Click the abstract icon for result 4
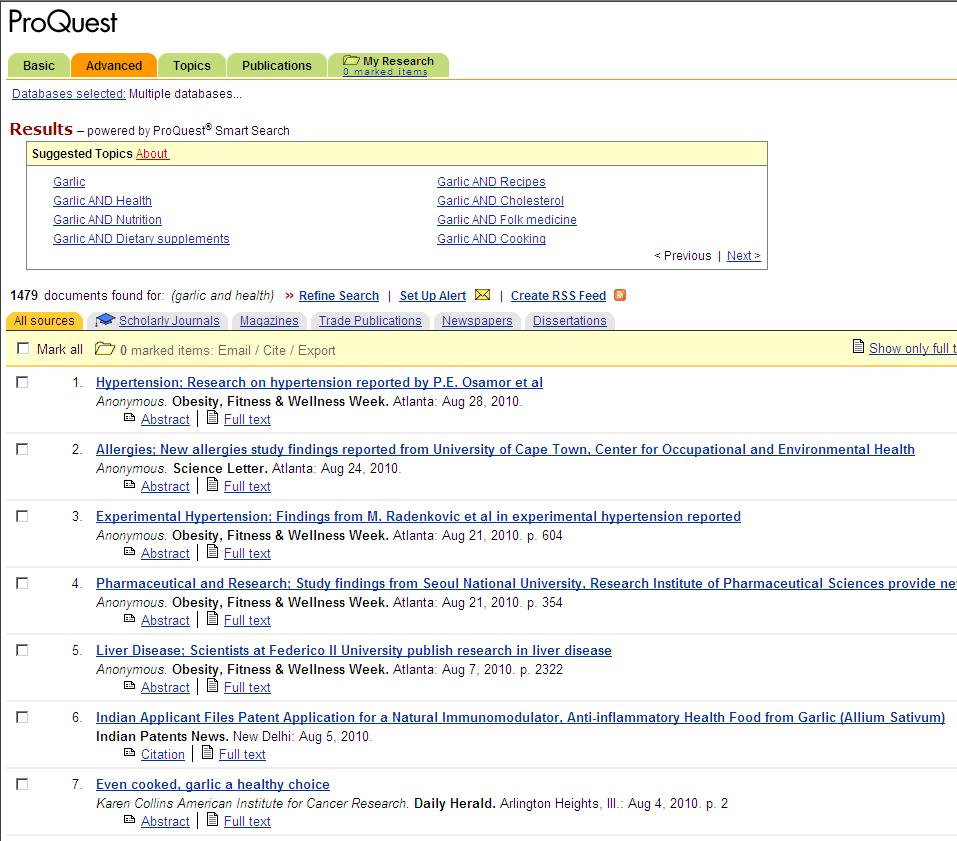Screen dimensions: 957x841 pyautogui.click(x=129, y=619)
